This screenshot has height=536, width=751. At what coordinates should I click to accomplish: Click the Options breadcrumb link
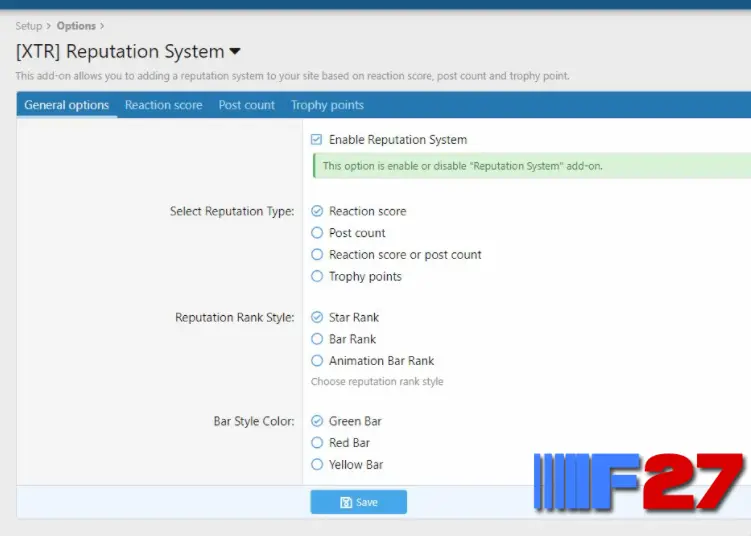tap(76, 26)
